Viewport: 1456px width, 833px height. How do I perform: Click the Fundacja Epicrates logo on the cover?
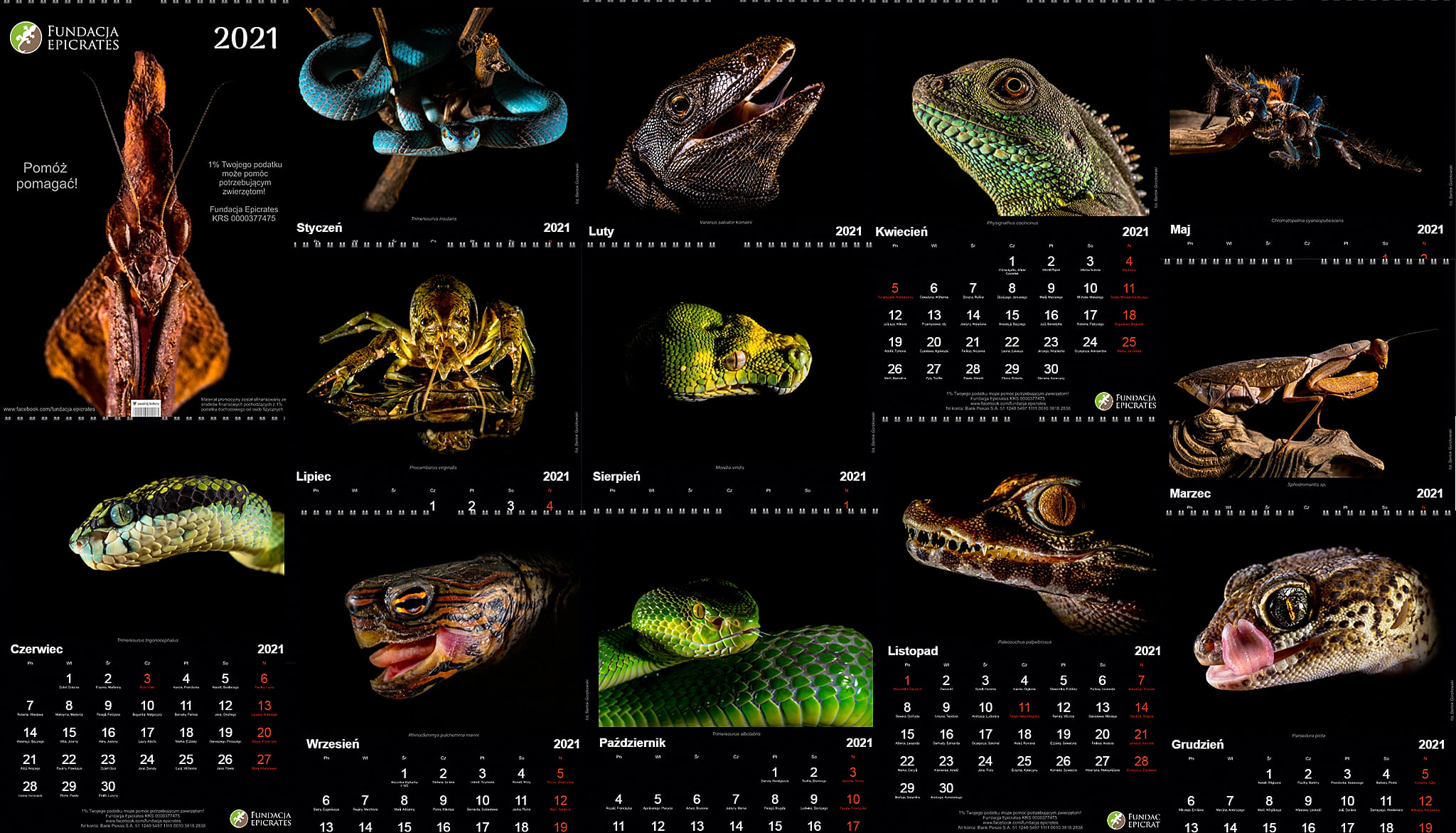[65, 38]
